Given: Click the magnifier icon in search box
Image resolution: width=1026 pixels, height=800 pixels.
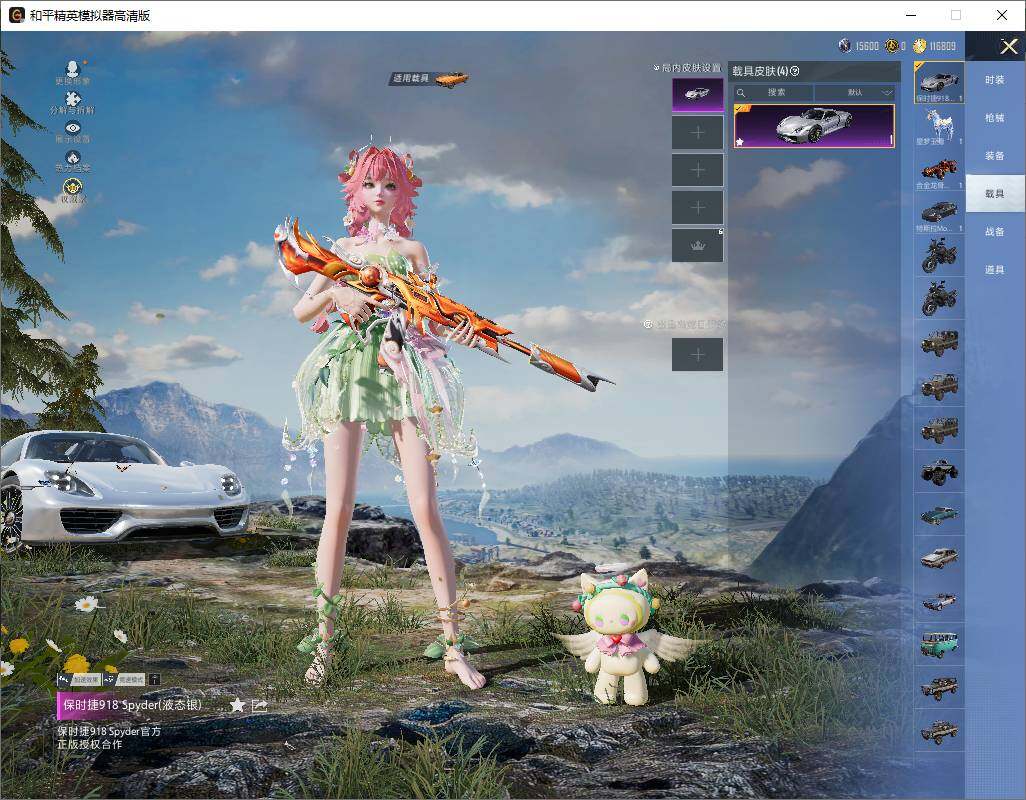Looking at the screenshot, I should click(x=741, y=92).
